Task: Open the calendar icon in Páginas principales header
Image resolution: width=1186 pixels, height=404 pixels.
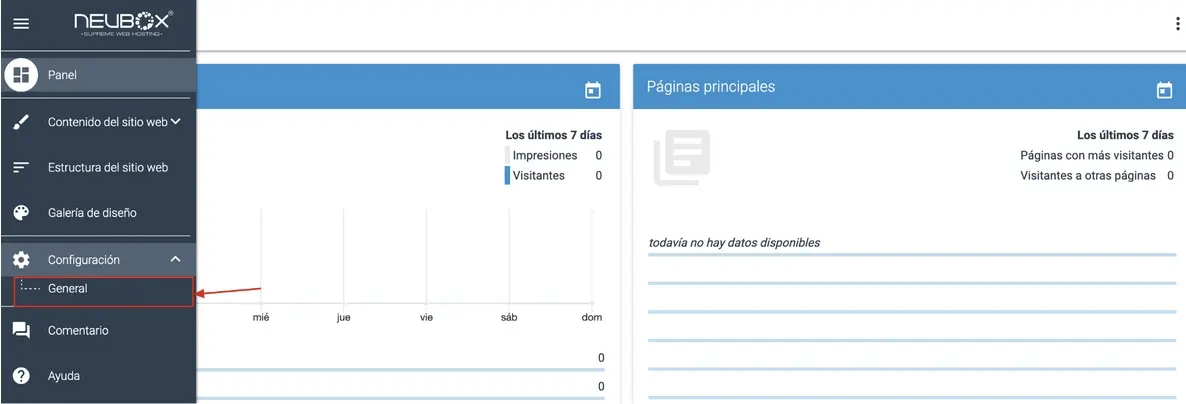Action: coord(1164,90)
